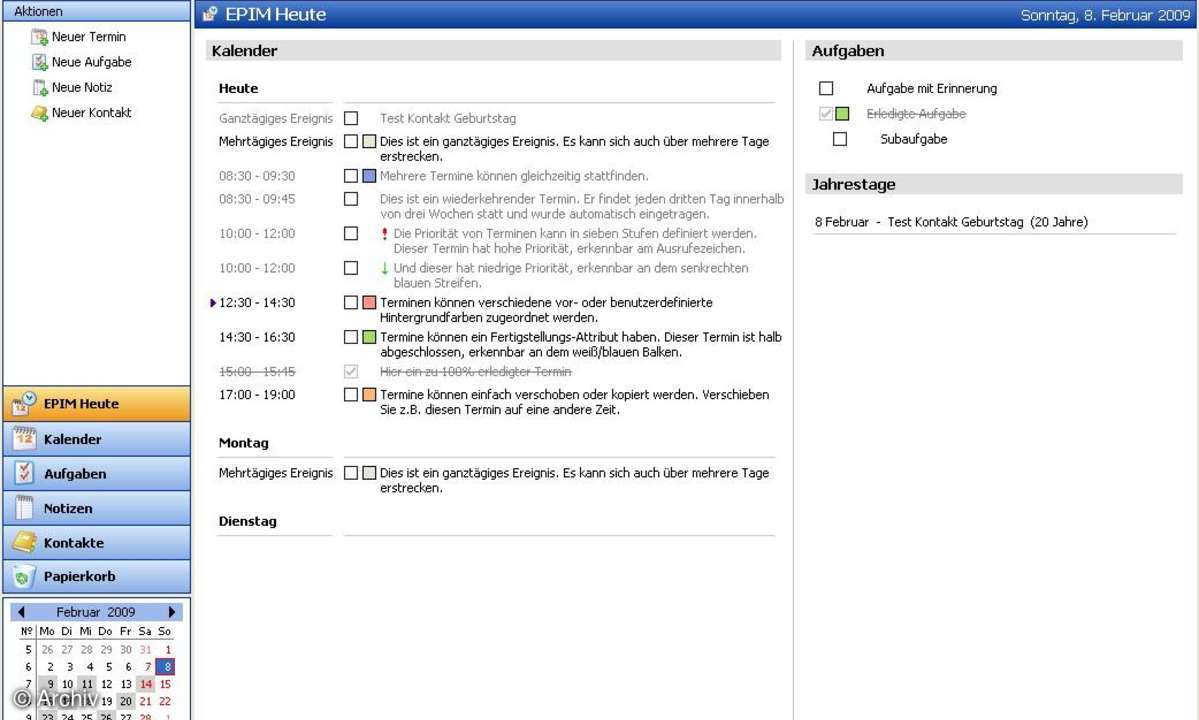Click the EPIM Heute navigation icon
The image size is (1199, 720).
point(24,404)
